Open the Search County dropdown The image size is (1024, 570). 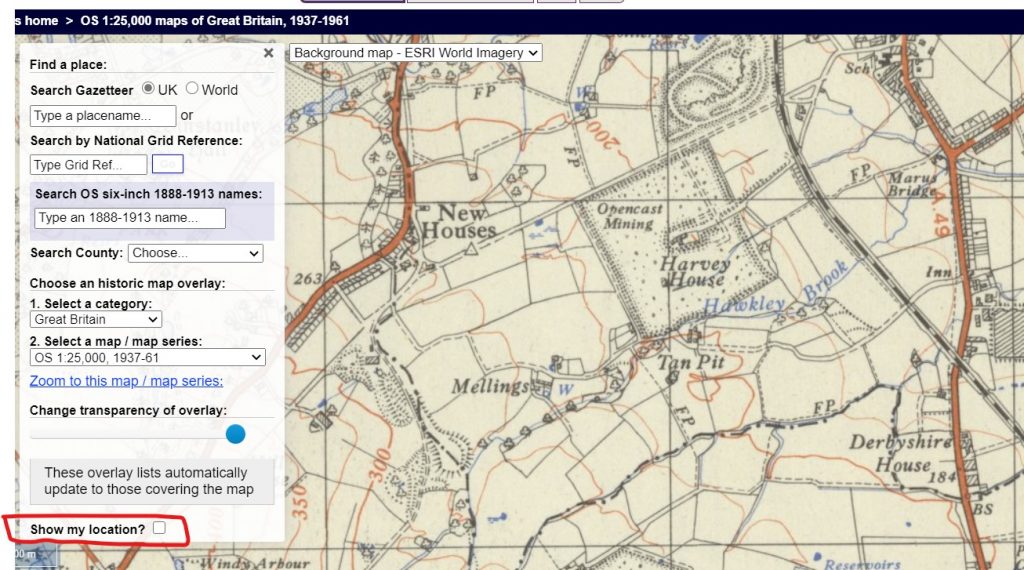pyautogui.click(x=195, y=253)
